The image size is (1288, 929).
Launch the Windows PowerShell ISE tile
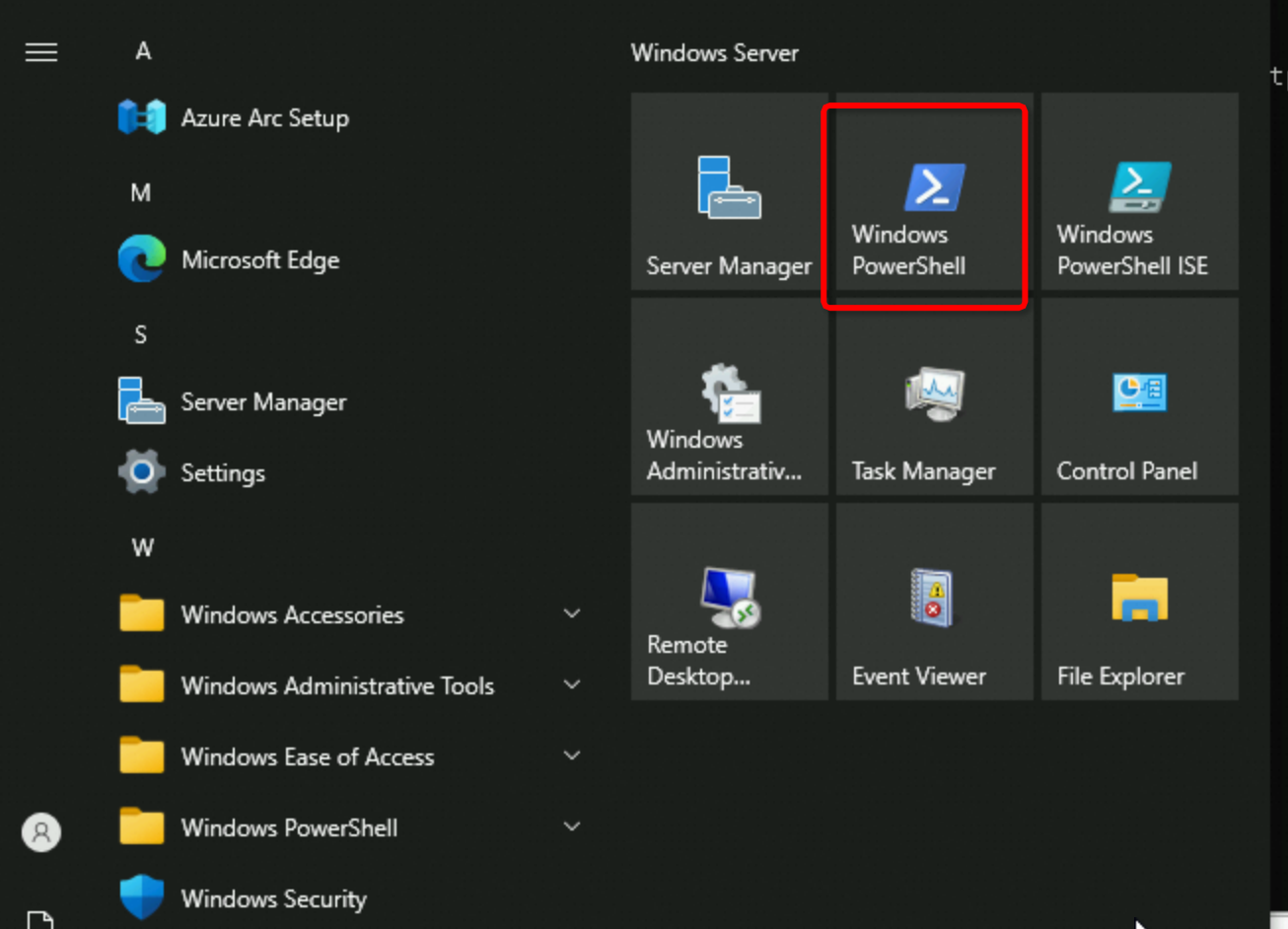[x=1140, y=191]
